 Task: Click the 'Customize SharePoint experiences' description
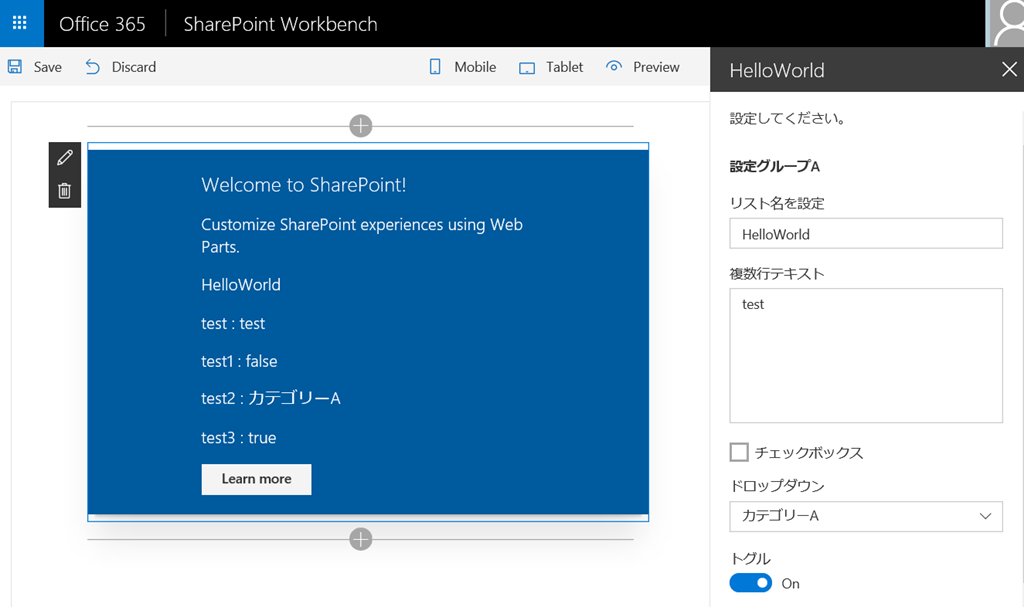click(362, 235)
